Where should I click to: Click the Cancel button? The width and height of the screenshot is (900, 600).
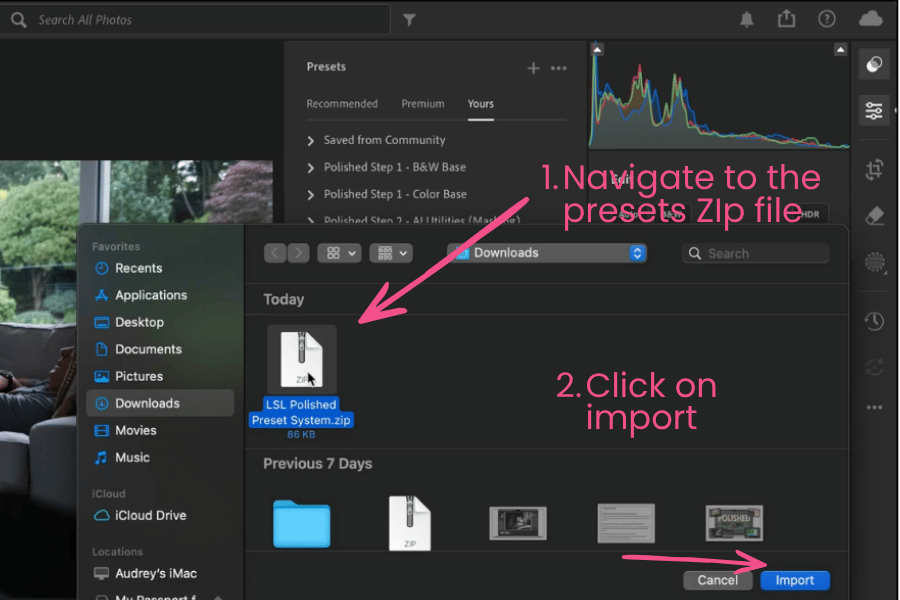[717, 580]
